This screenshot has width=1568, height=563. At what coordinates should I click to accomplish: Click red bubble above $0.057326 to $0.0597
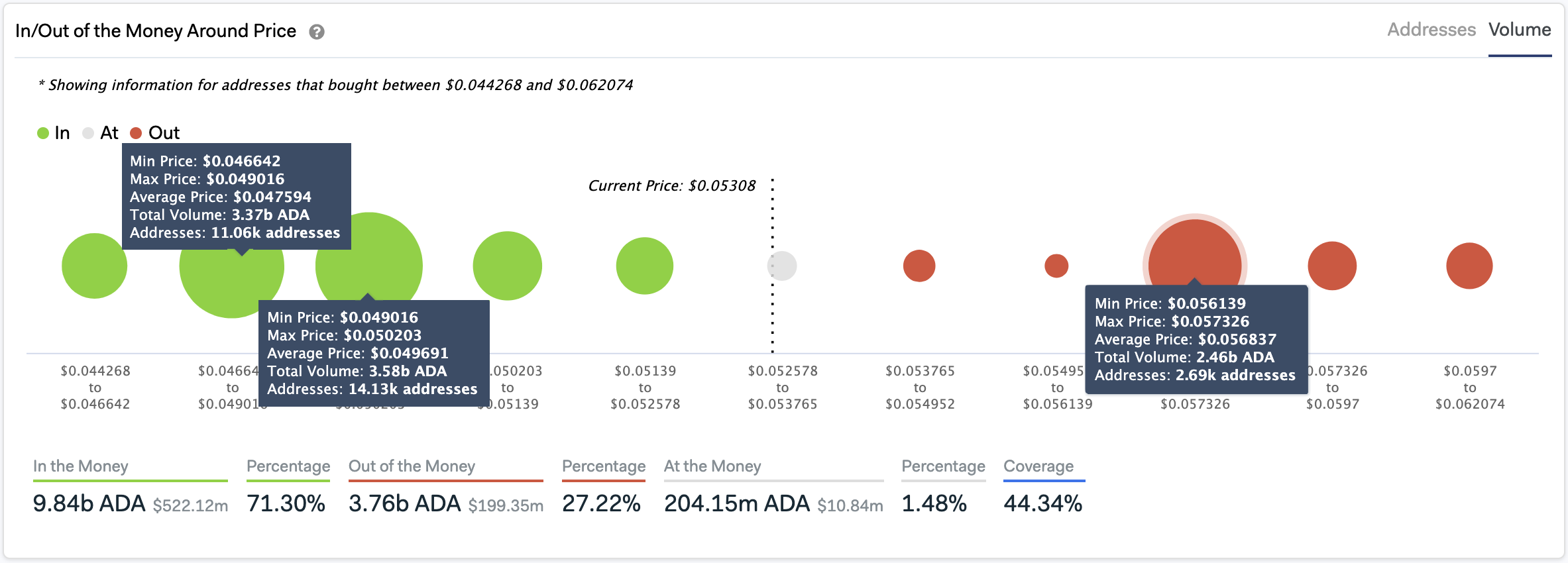point(1332,266)
